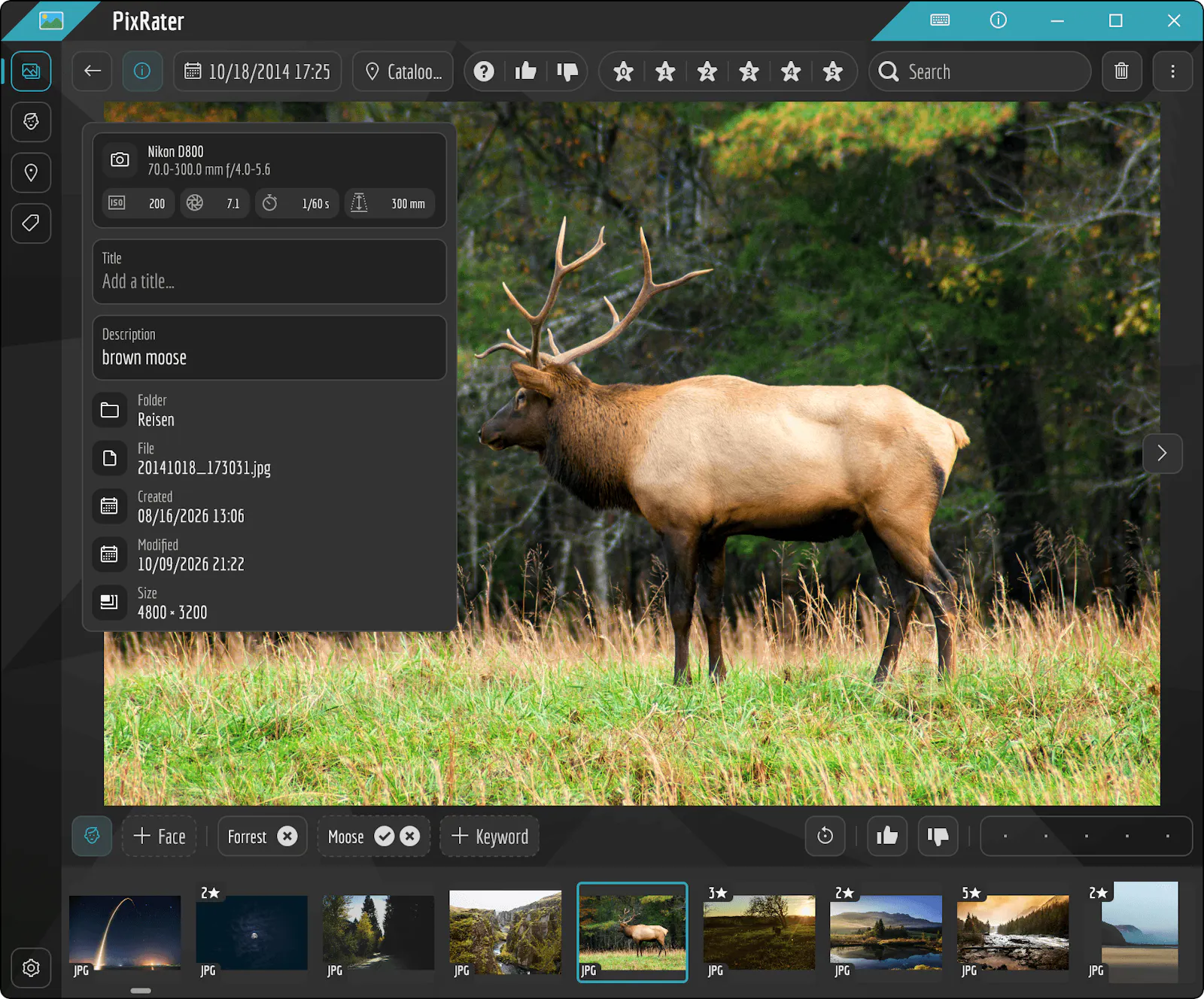Select the 3-star sunset tree thumbnail
The width and height of the screenshot is (1204, 999).
759,933
